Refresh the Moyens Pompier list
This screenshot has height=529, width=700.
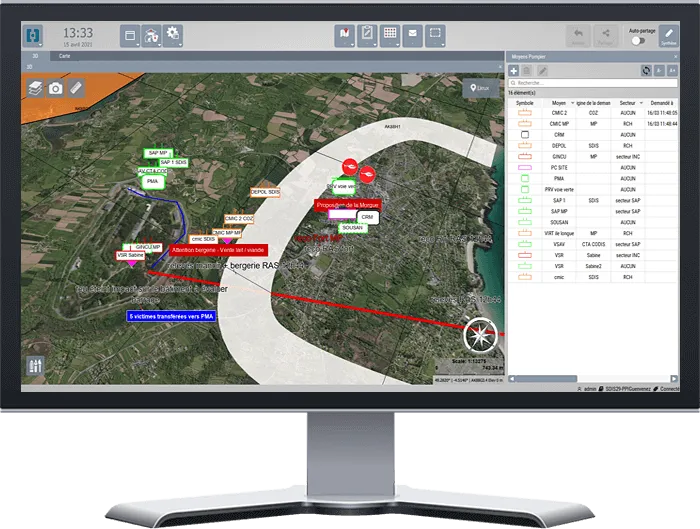click(x=646, y=71)
